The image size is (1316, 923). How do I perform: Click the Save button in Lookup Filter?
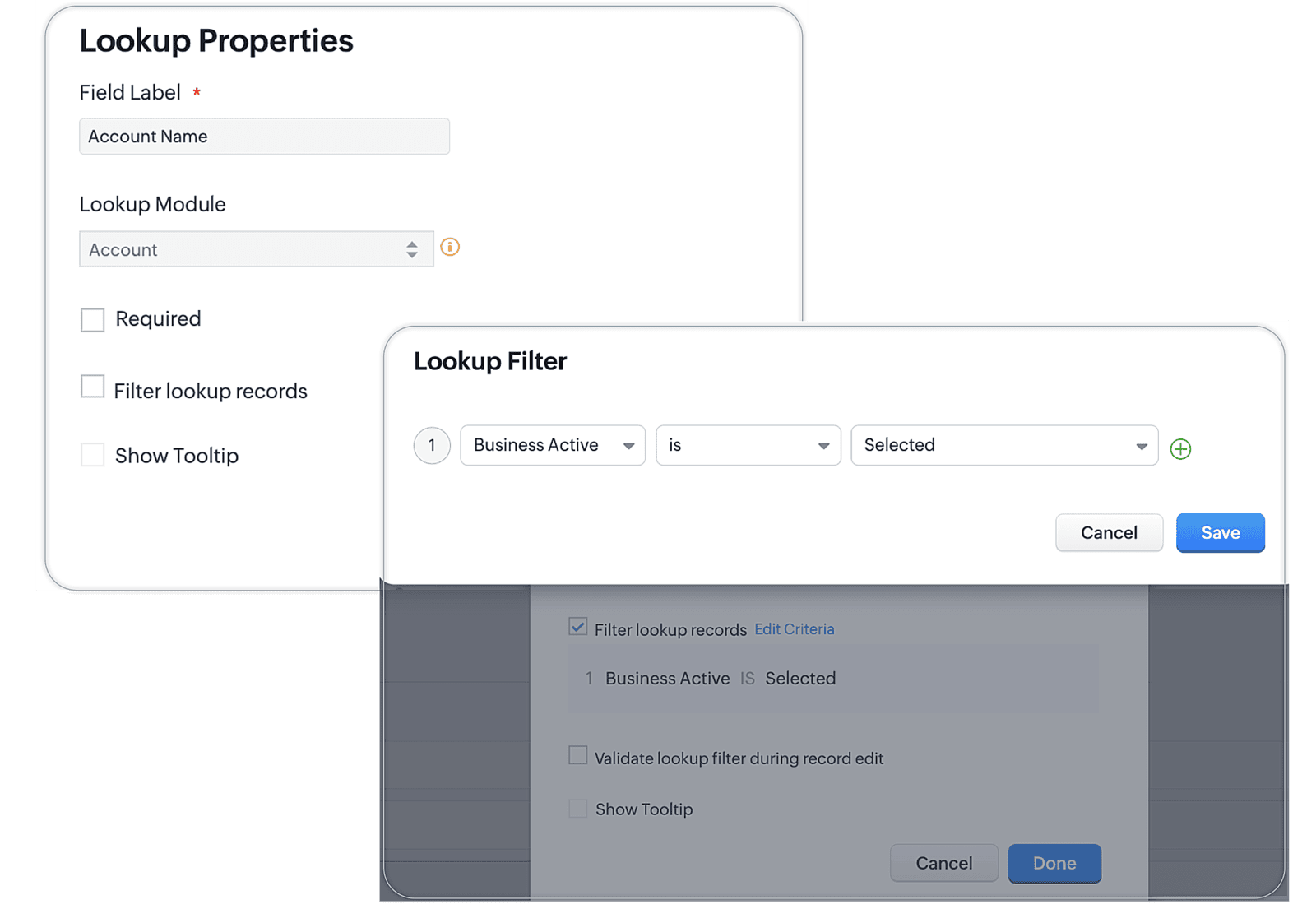pos(1220,533)
